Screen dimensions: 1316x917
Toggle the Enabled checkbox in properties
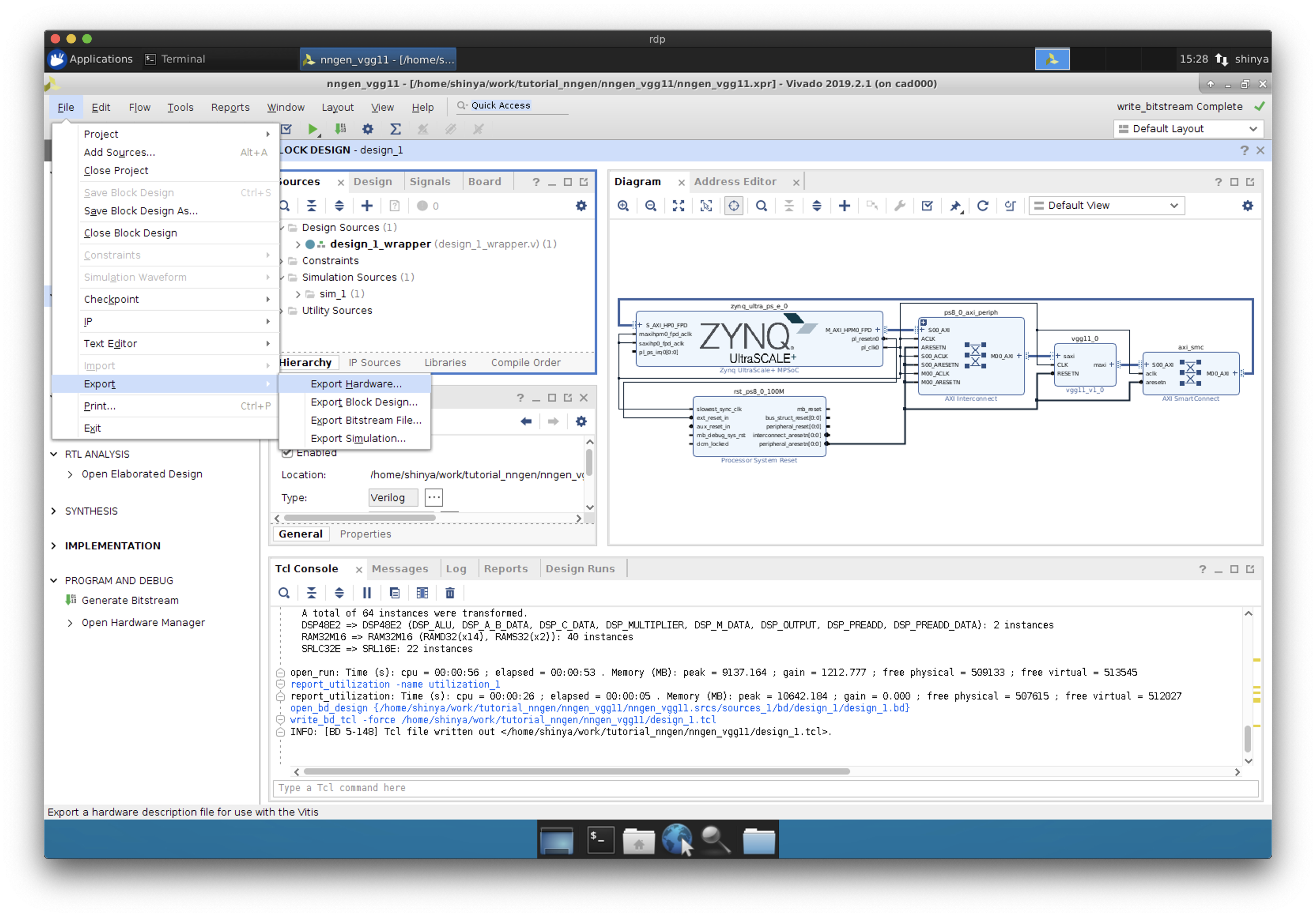[288, 453]
